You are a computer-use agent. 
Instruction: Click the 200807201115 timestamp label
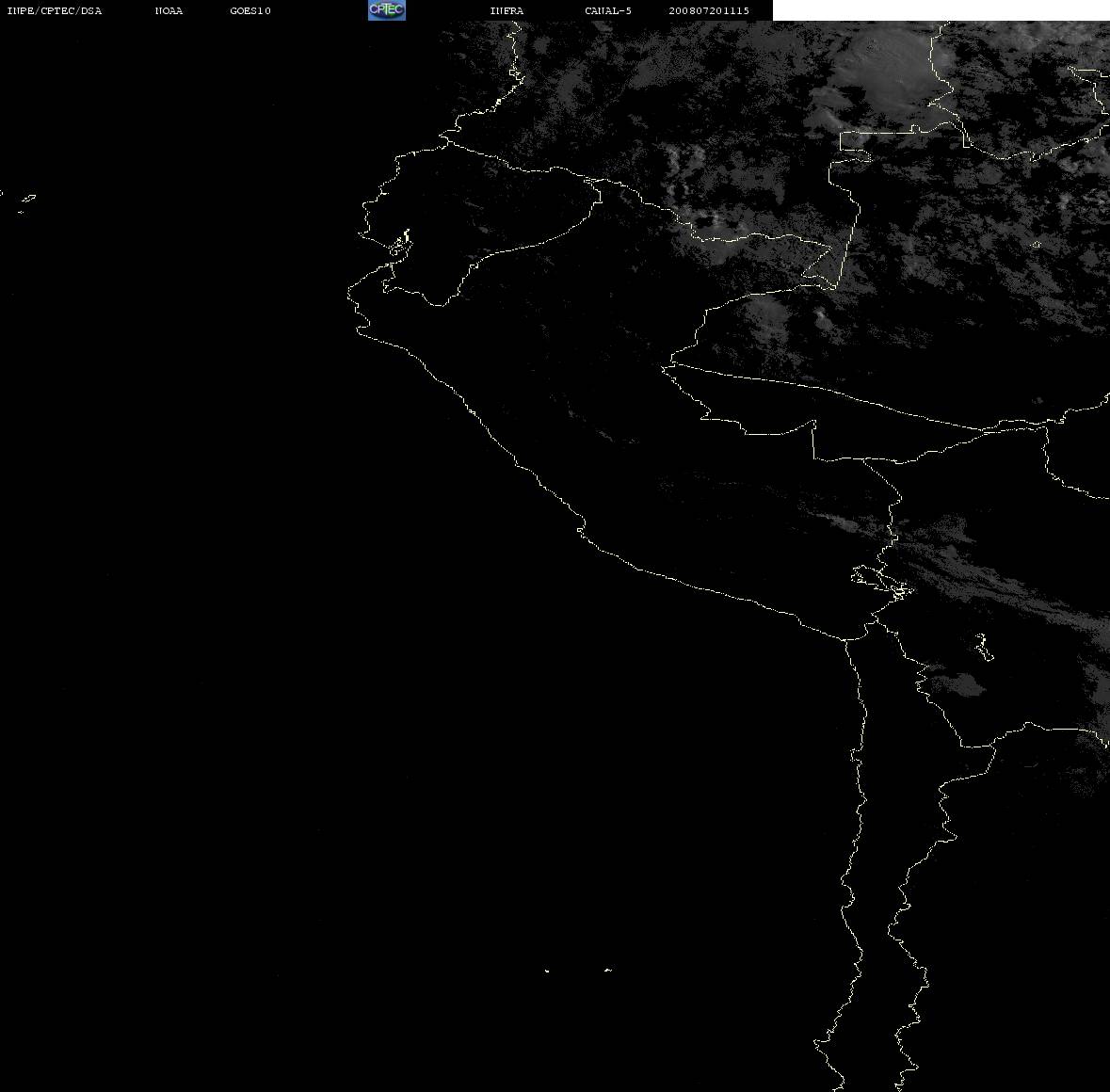click(x=709, y=10)
